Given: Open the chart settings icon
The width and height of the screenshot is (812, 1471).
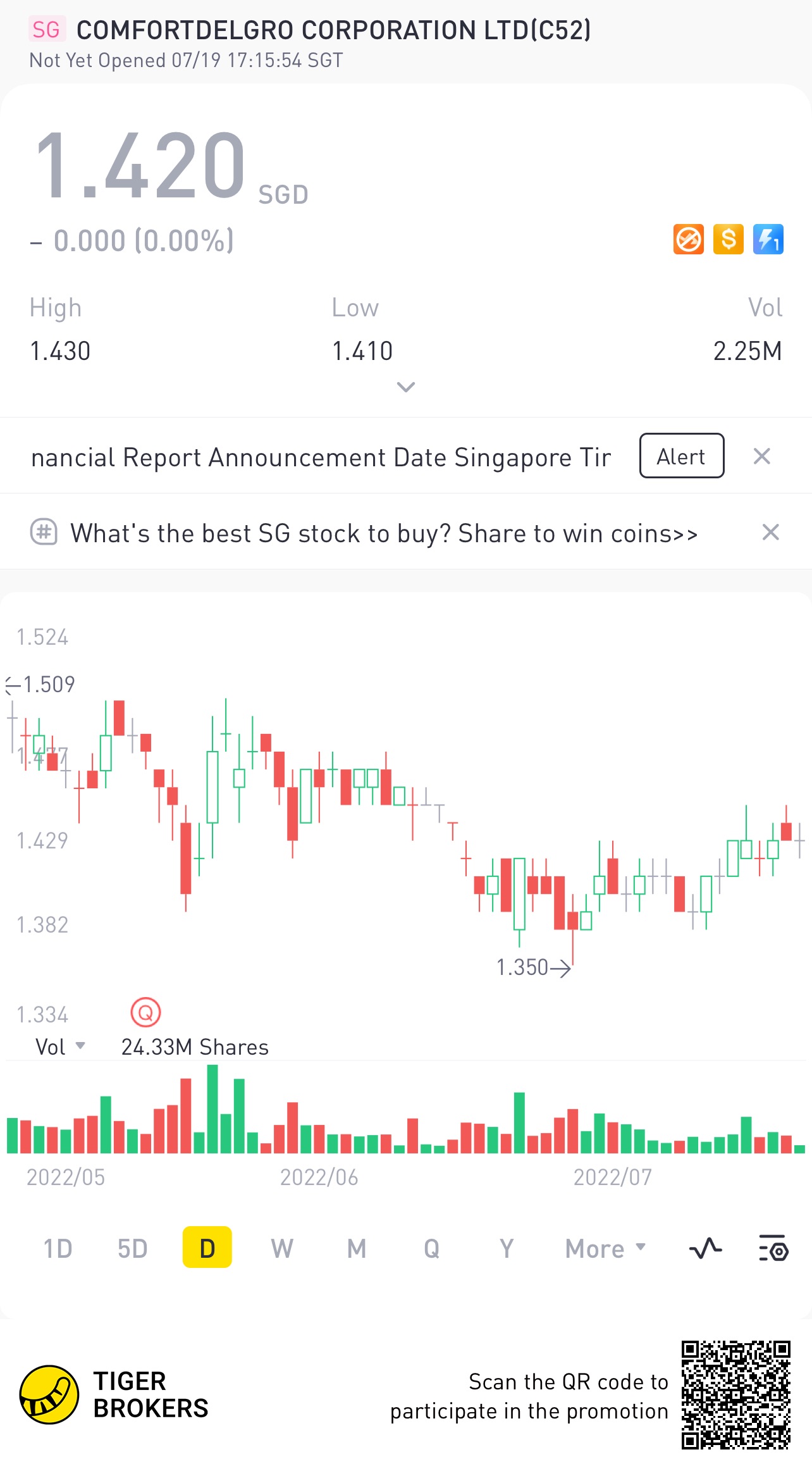Looking at the screenshot, I should [x=773, y=1248].
